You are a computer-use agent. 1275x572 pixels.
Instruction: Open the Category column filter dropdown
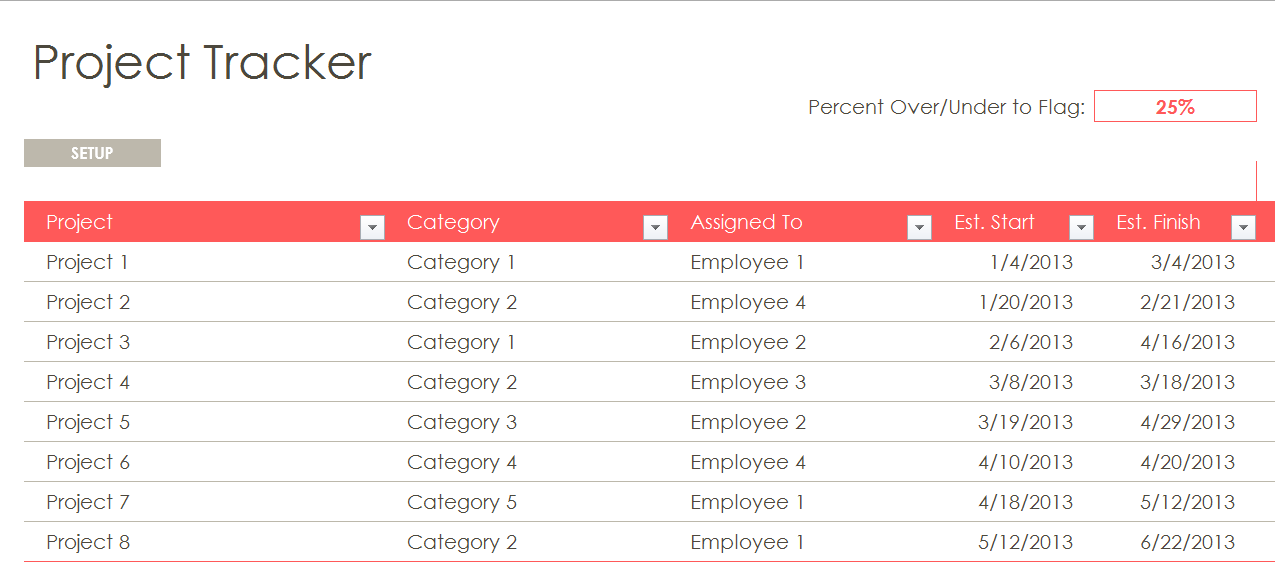[x=655, y=228]
